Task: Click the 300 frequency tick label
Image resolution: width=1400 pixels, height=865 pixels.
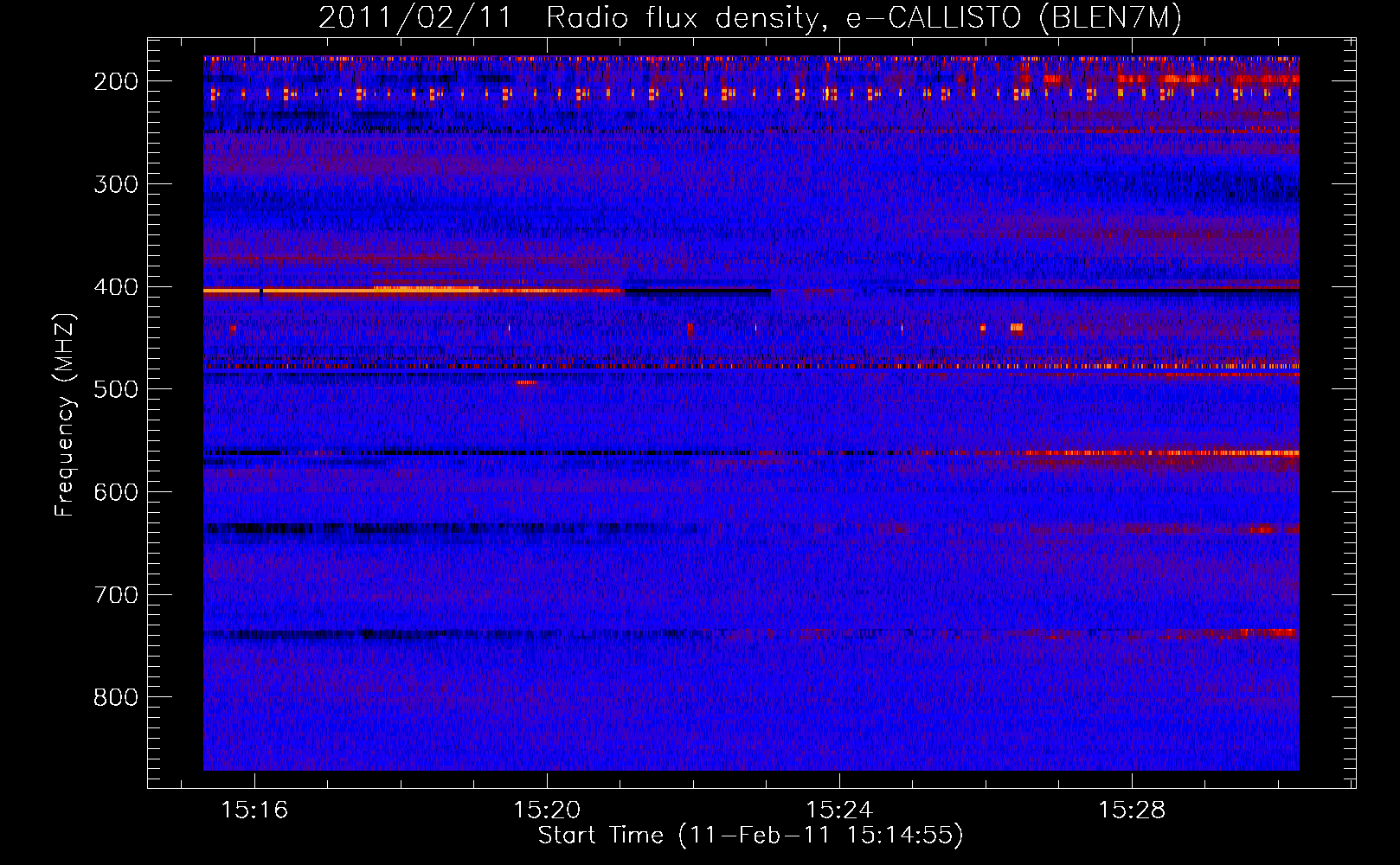Action: [x=116, y=184]
